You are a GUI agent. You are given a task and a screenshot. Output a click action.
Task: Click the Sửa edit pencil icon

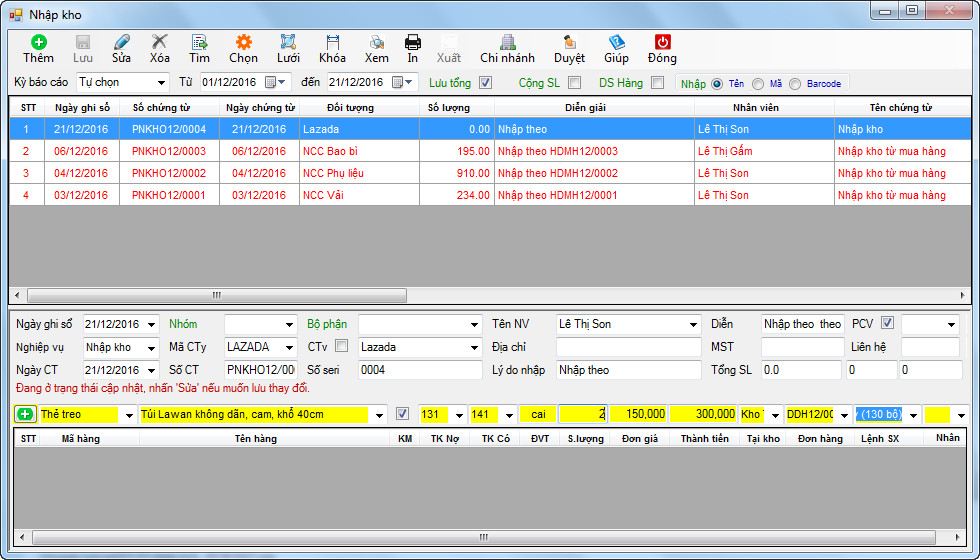pyautogui.click(x=121, y=42)
